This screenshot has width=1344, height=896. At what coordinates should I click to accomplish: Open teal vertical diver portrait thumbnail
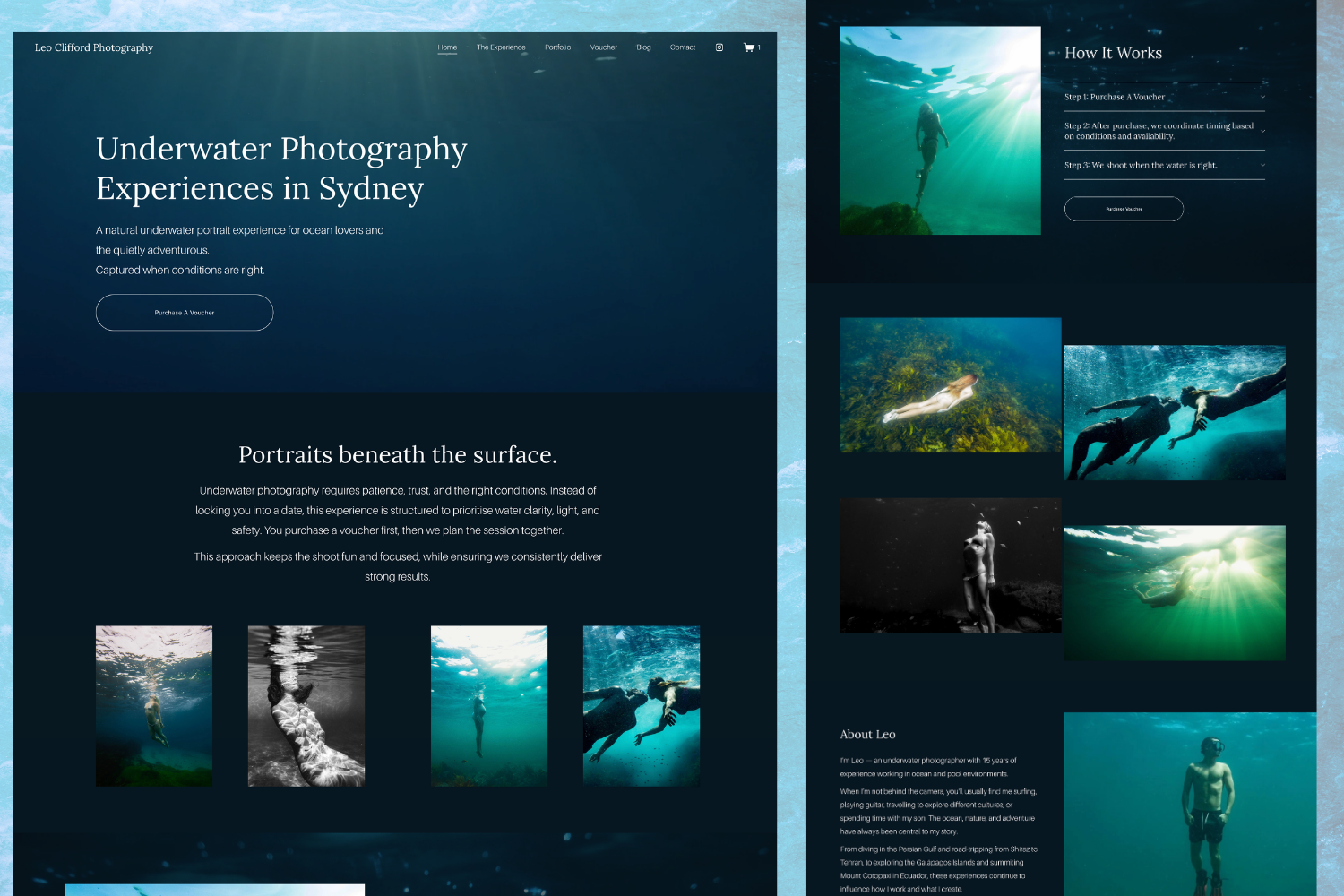point(489,706)
